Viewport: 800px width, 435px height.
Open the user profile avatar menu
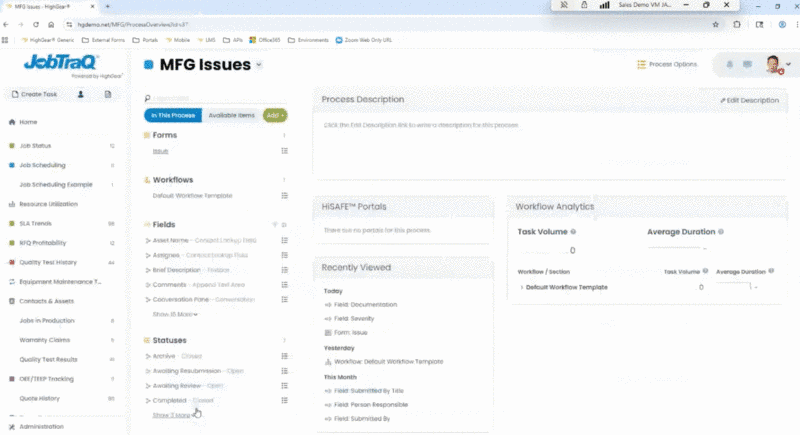[776, 64]
